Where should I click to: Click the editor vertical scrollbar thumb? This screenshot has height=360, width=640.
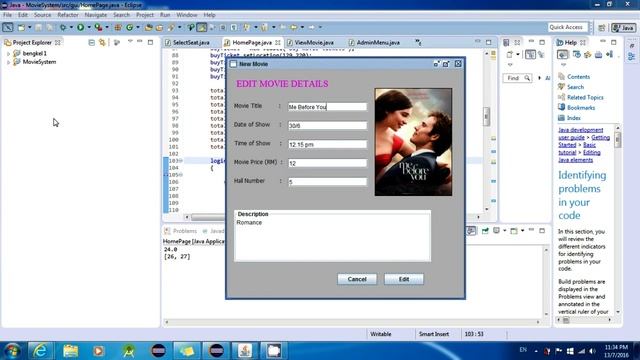486,116
